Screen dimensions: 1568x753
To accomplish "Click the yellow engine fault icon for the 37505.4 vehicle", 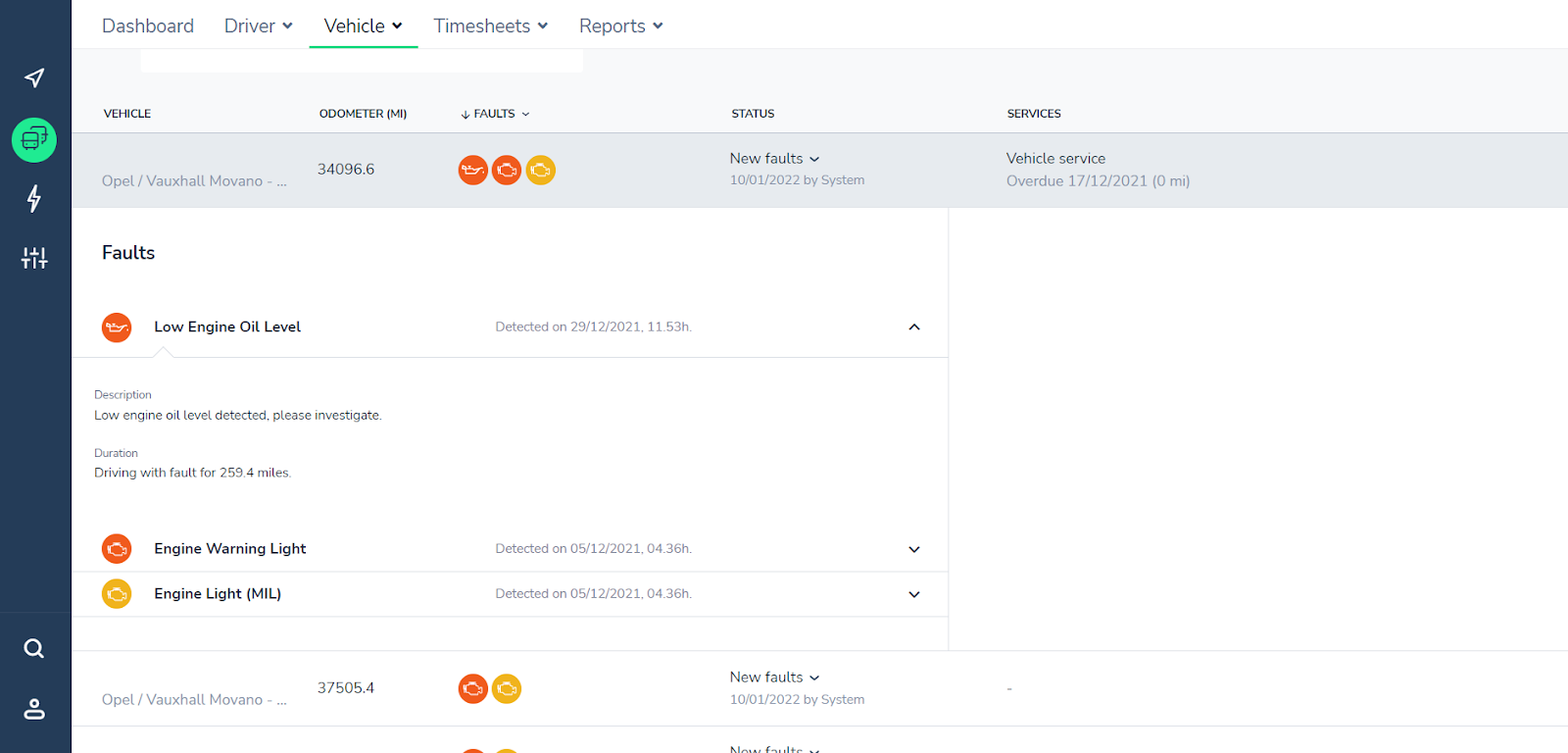I will (x=507, y=689).
